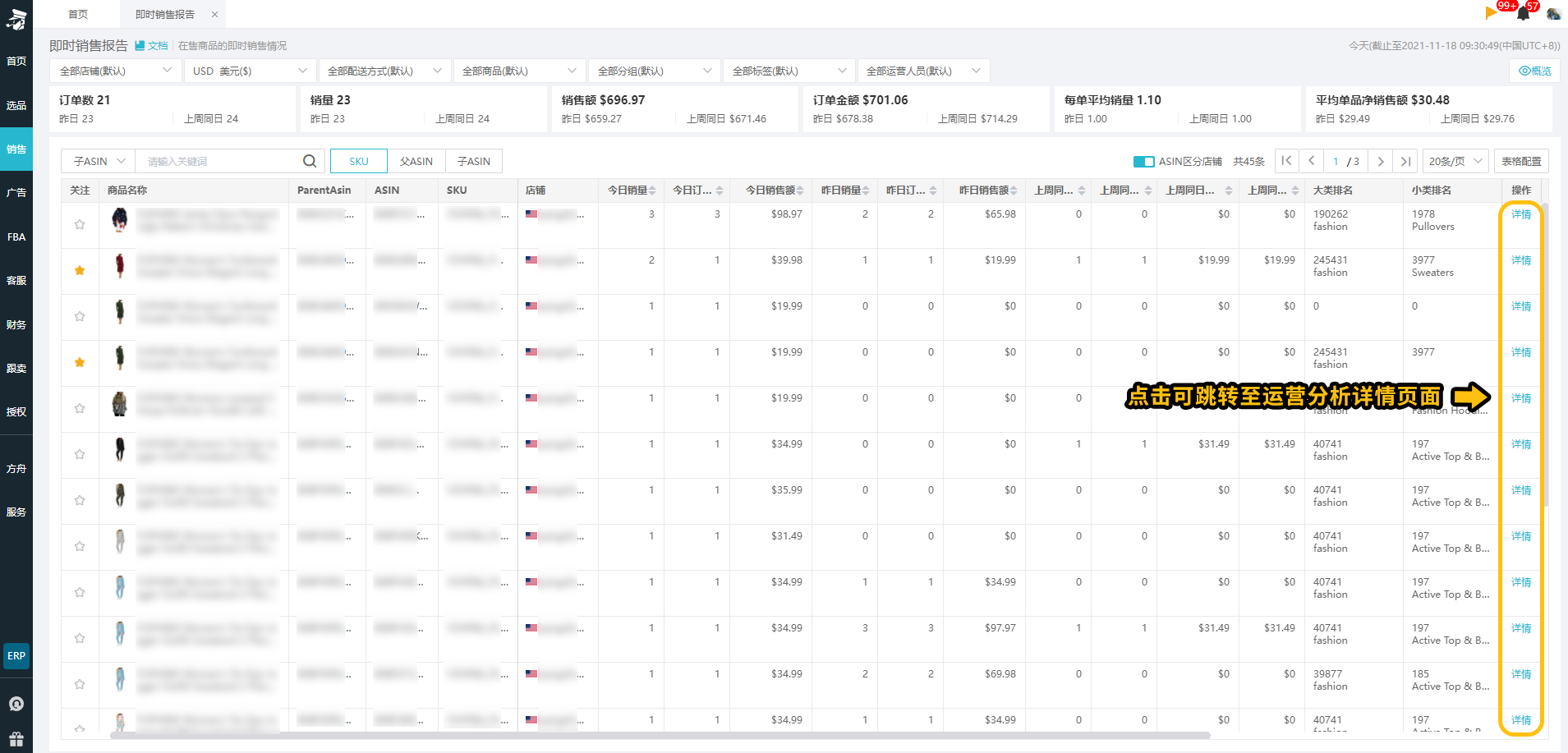
Task: Expand the 全部店铺(默认) dropdown
Action: (115, 71)
